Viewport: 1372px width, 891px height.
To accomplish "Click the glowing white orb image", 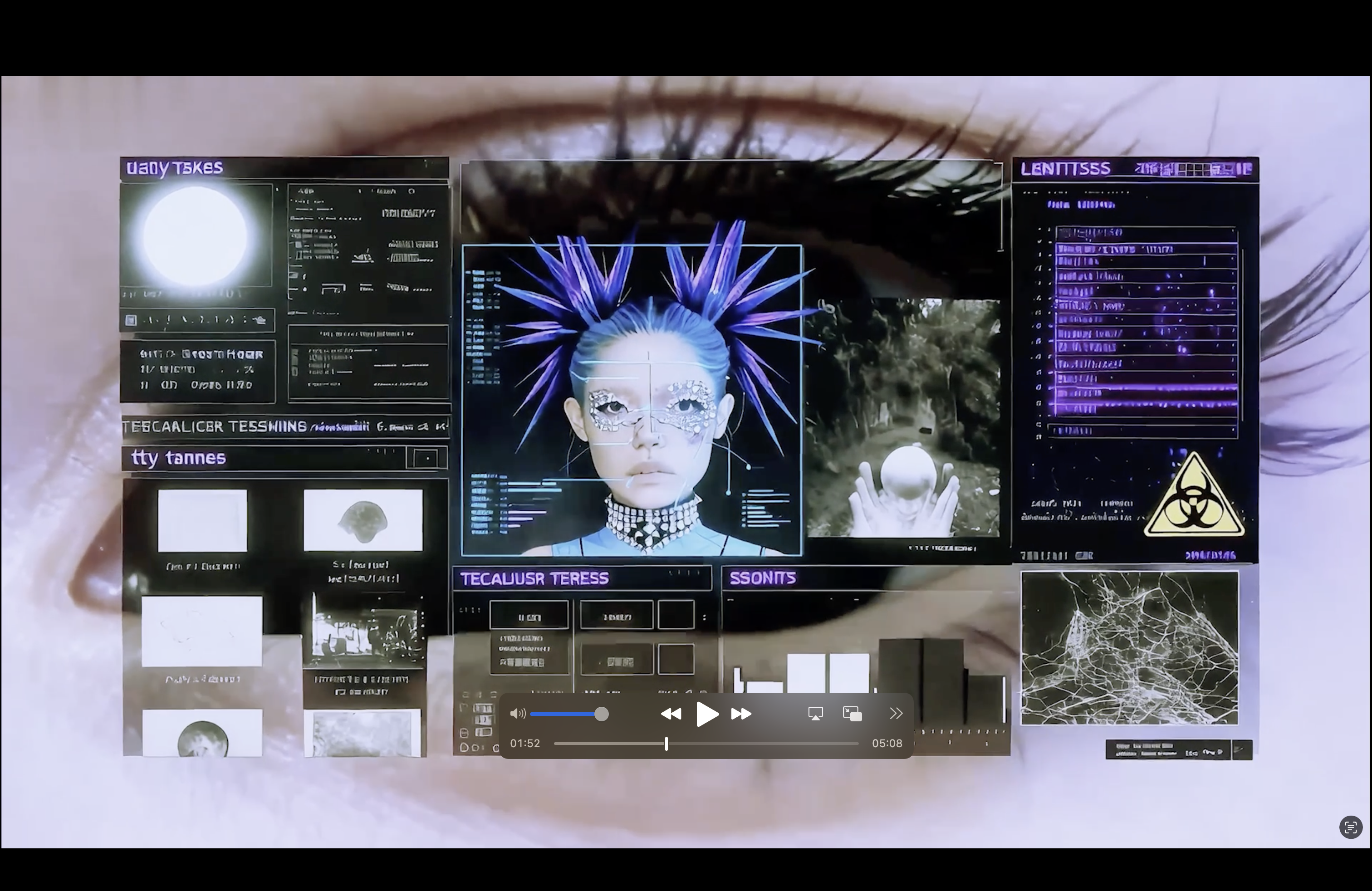I will (195, 235).
